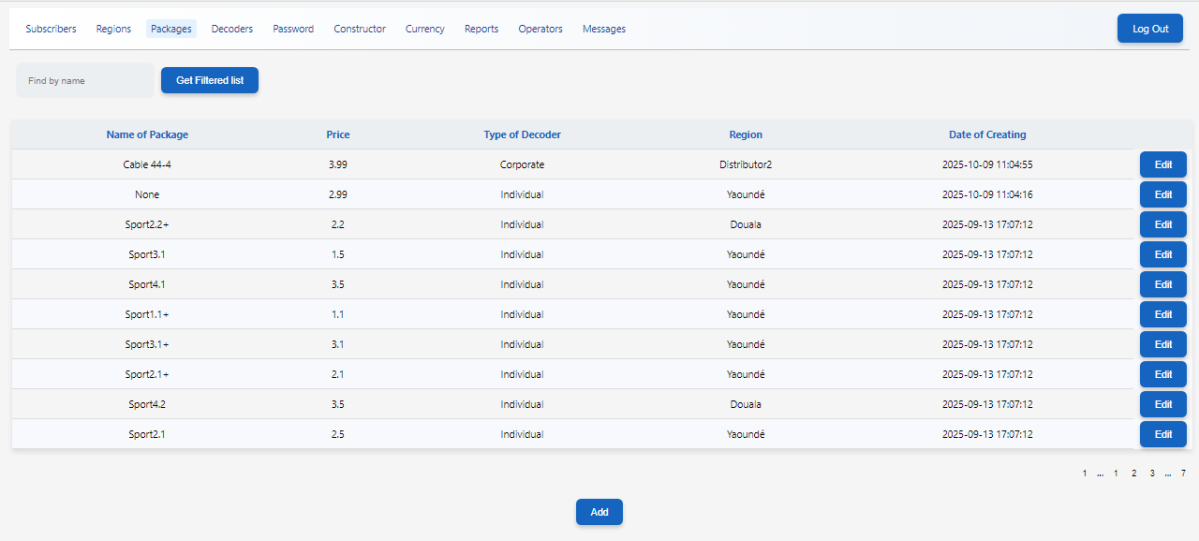Edit the Sport2.2+ package row

1162,225
